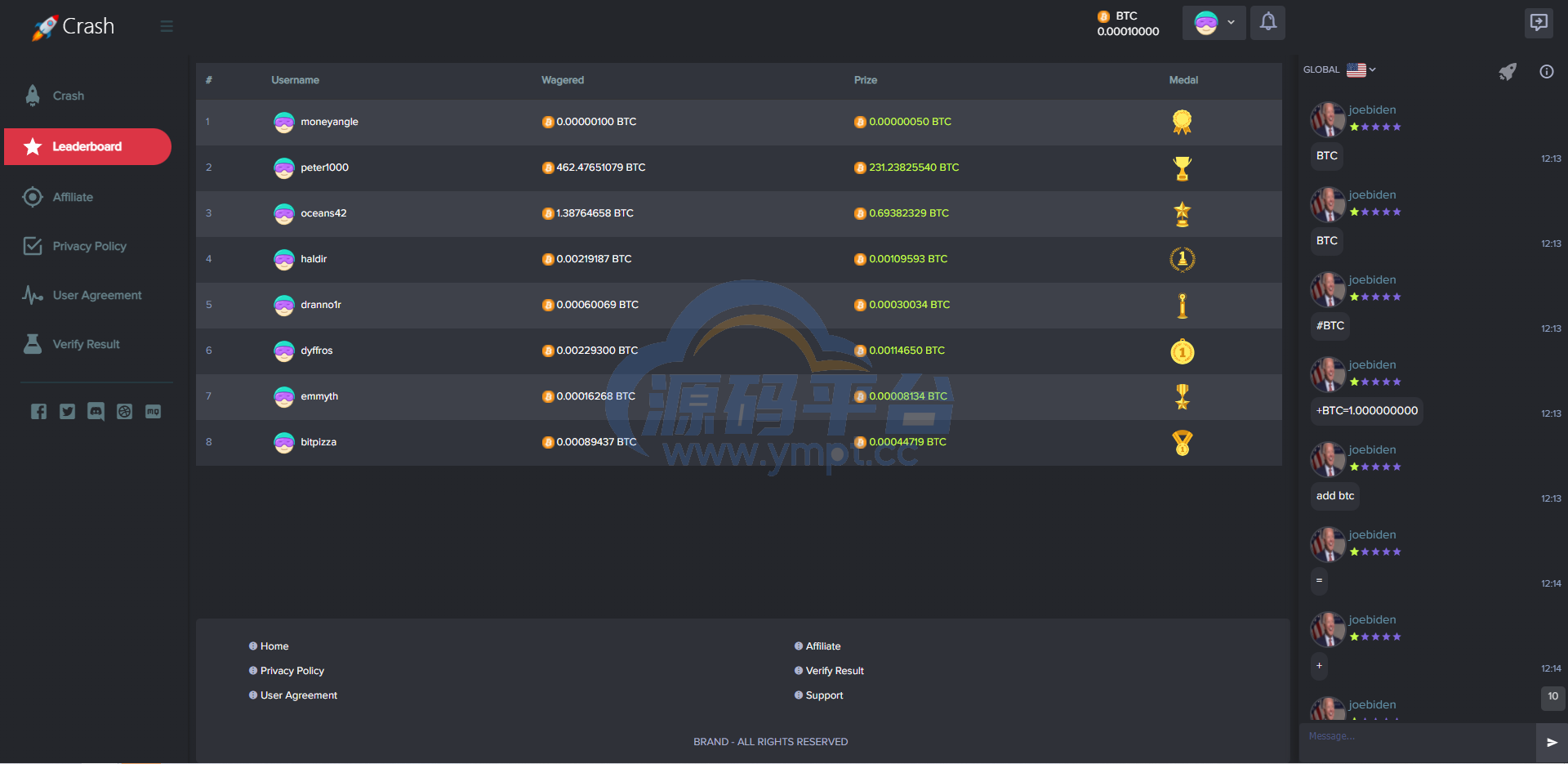Click the Prize column header
Screen dimensions: 1568x764
tap(866, 80)
